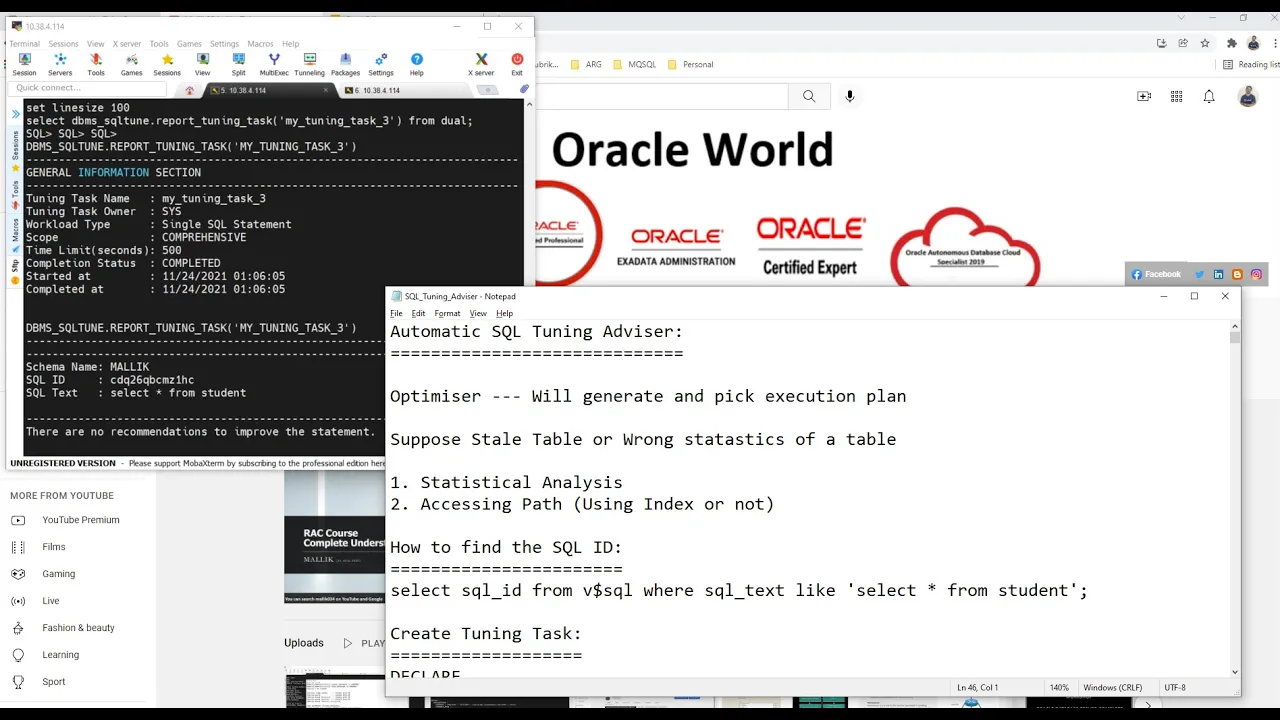Click 140% zoom in Notepad status bar

pyautogui.click(x=1058, y=688)
